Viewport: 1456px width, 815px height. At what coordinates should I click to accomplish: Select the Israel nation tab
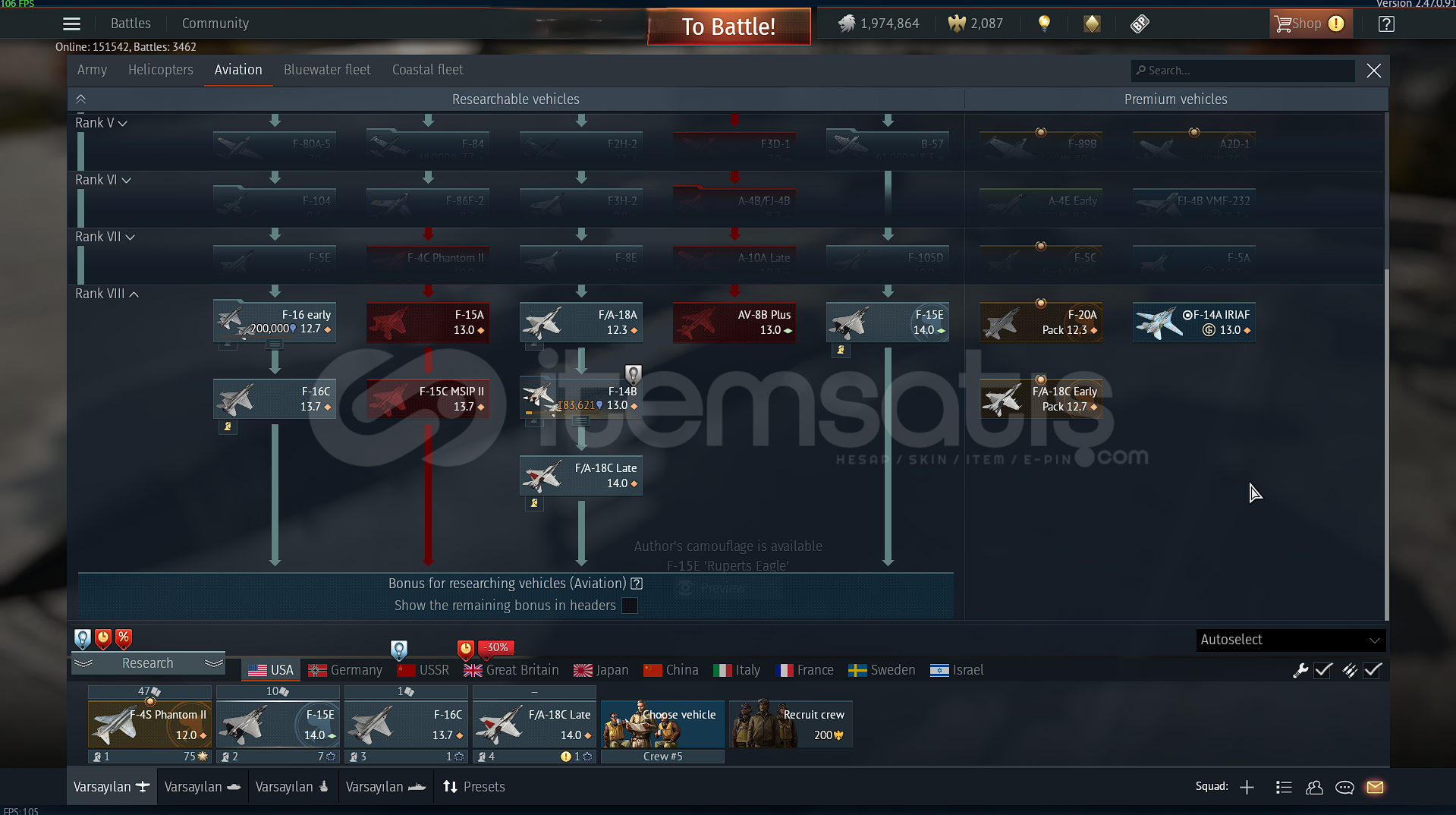pos(957,670)
